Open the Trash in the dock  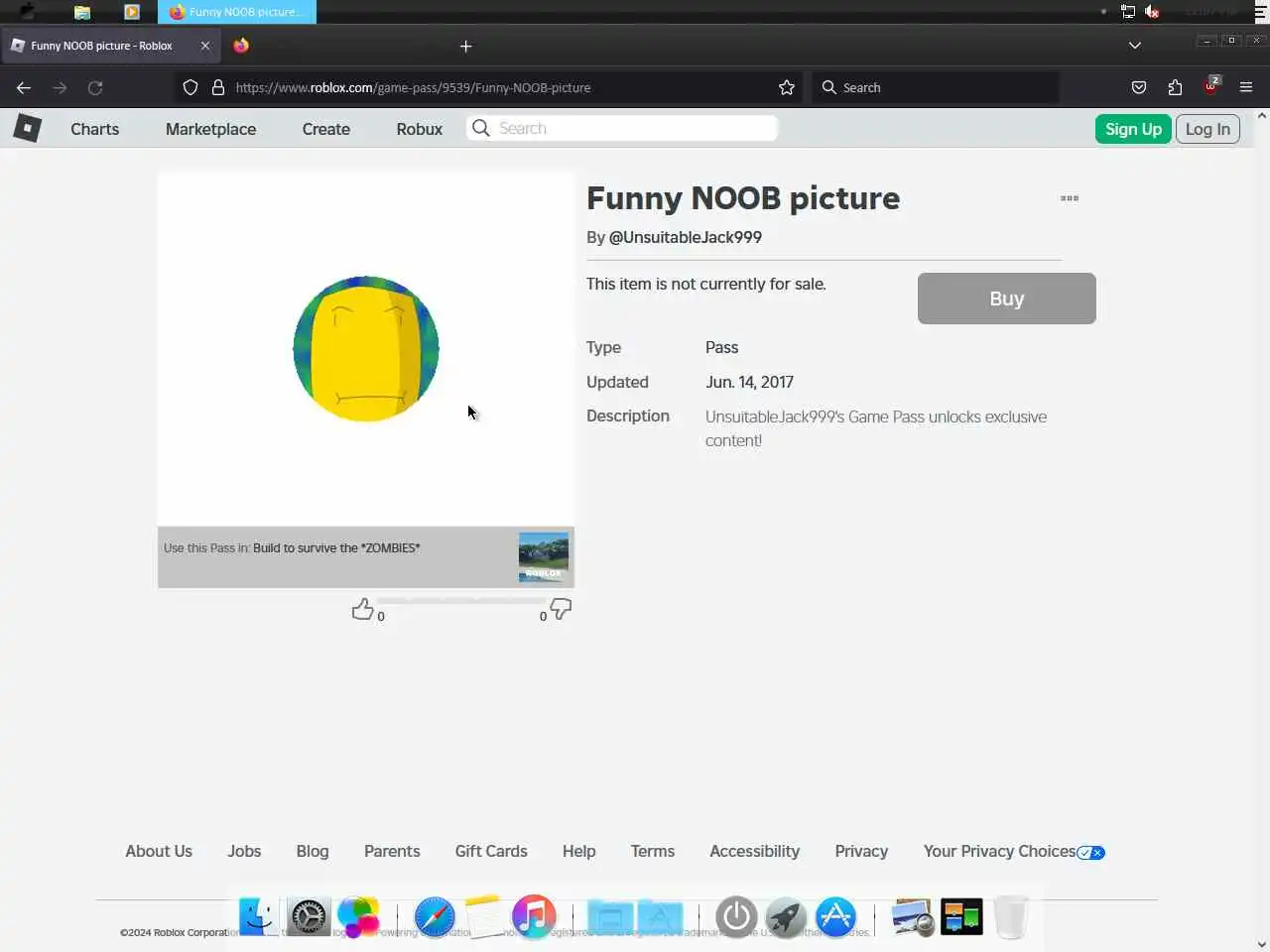(1011, 917)
